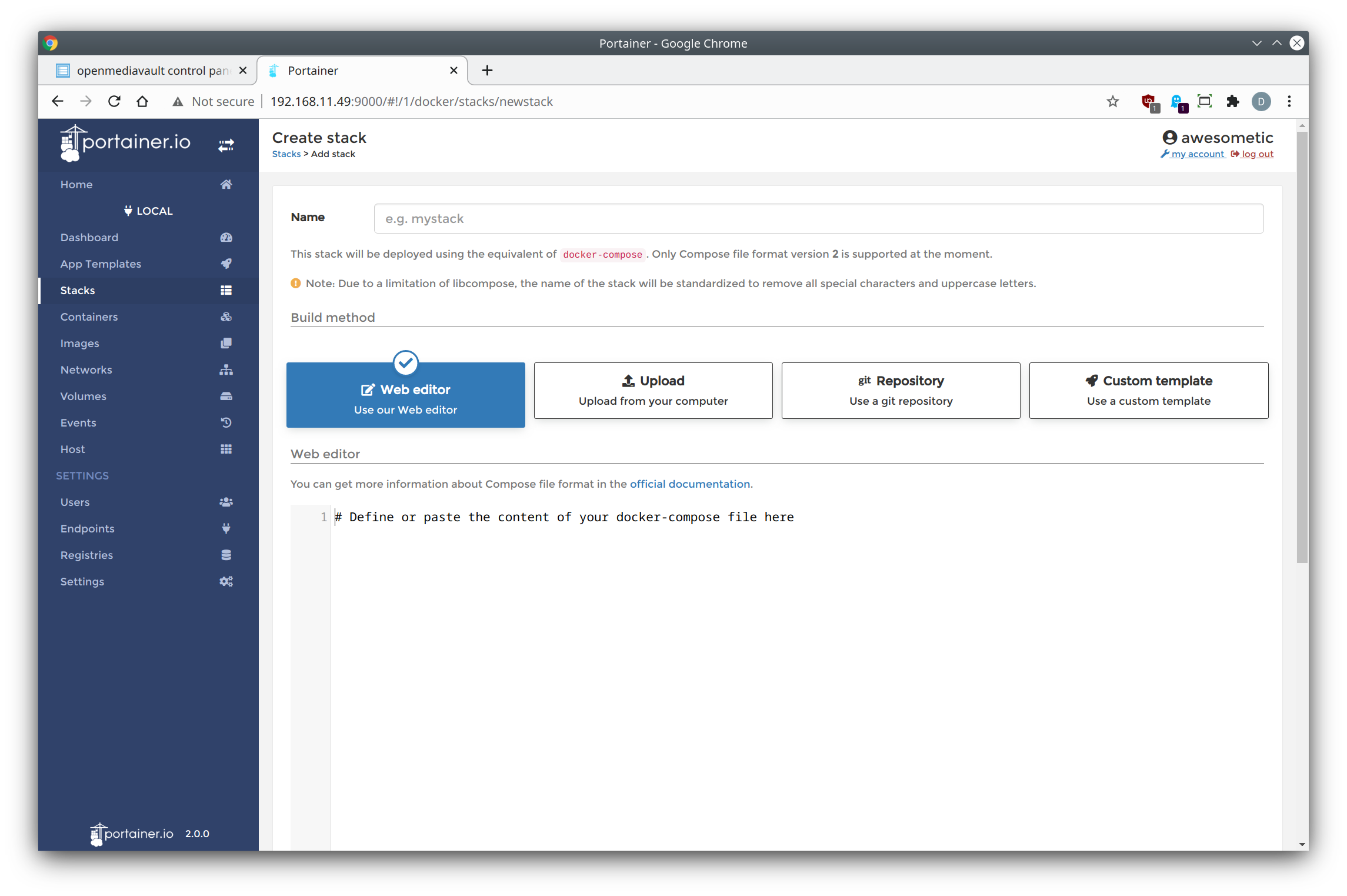Select the Upload build method
The image size is (1347, 896).
point(653,391)
